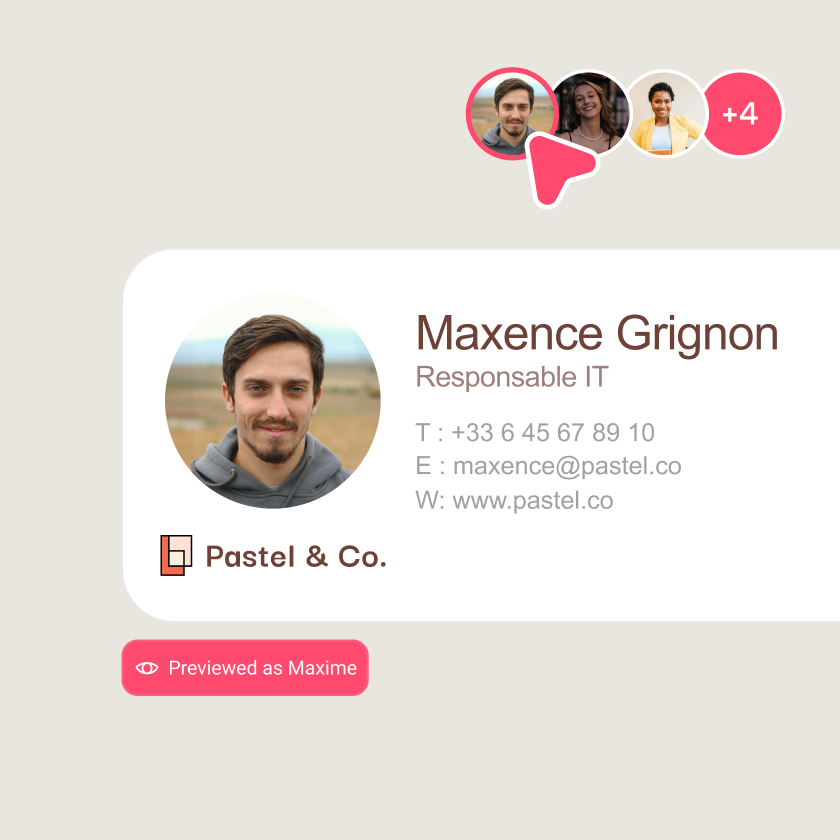Click the Responsable IT job title
This screenshot has height=840, width=840.
point(512,377)
